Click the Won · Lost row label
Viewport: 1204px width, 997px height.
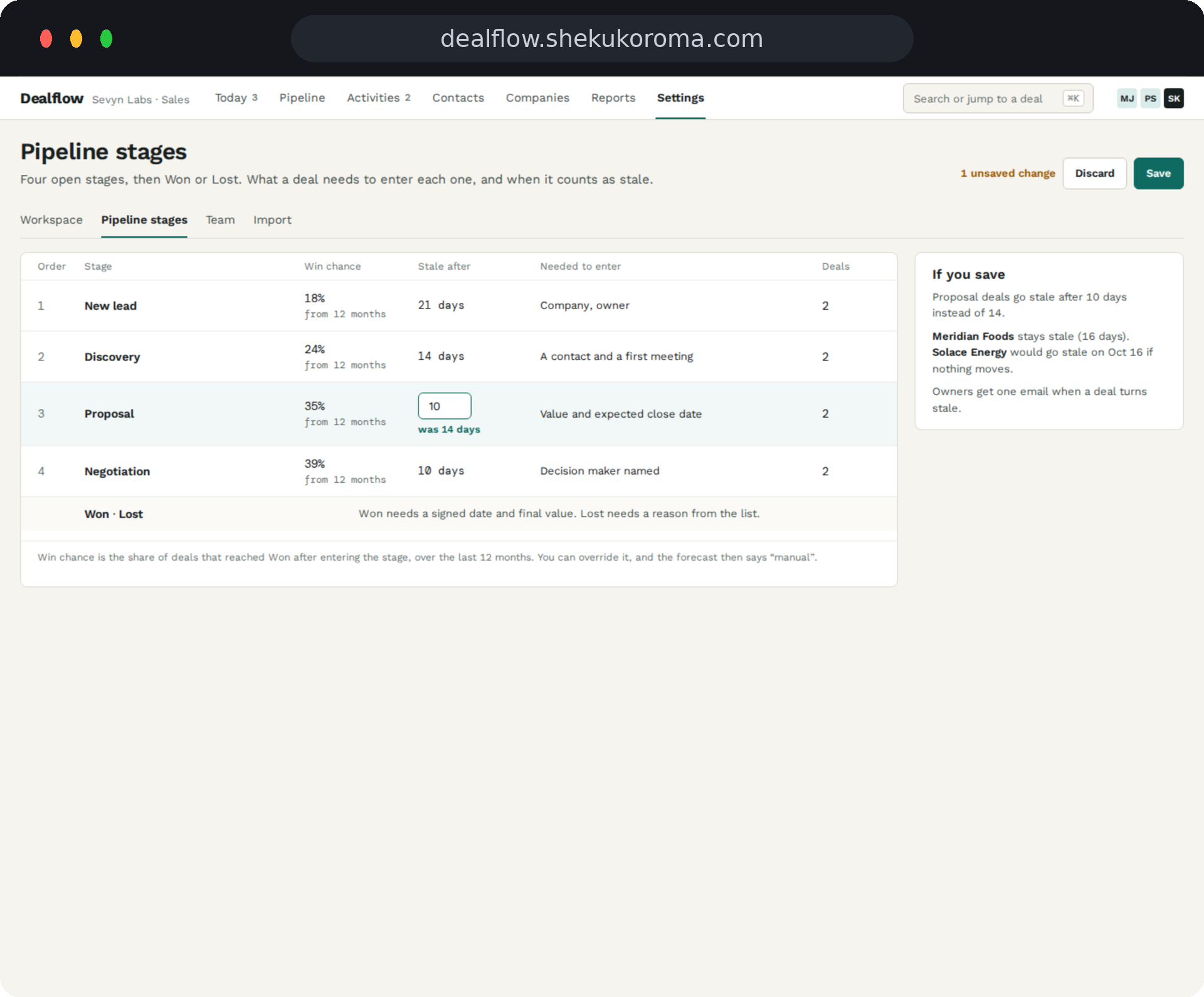tap(114, 514)
